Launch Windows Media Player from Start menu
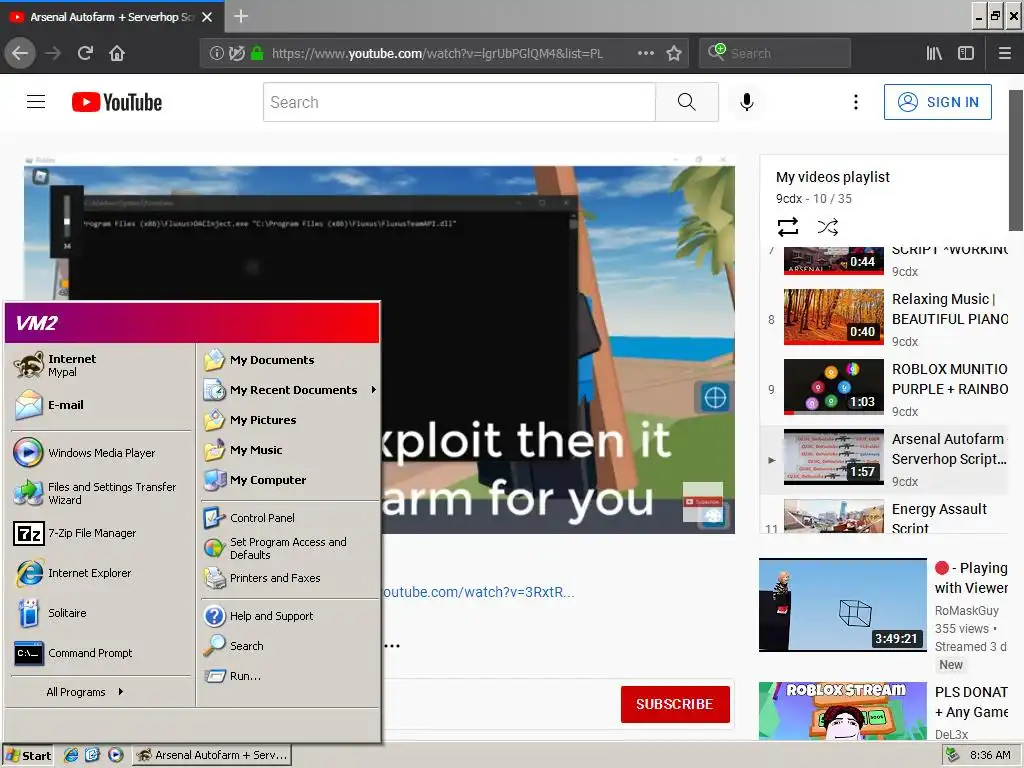Image resolution: width=1024 pixels, height=768 pixels. (84, 453)
